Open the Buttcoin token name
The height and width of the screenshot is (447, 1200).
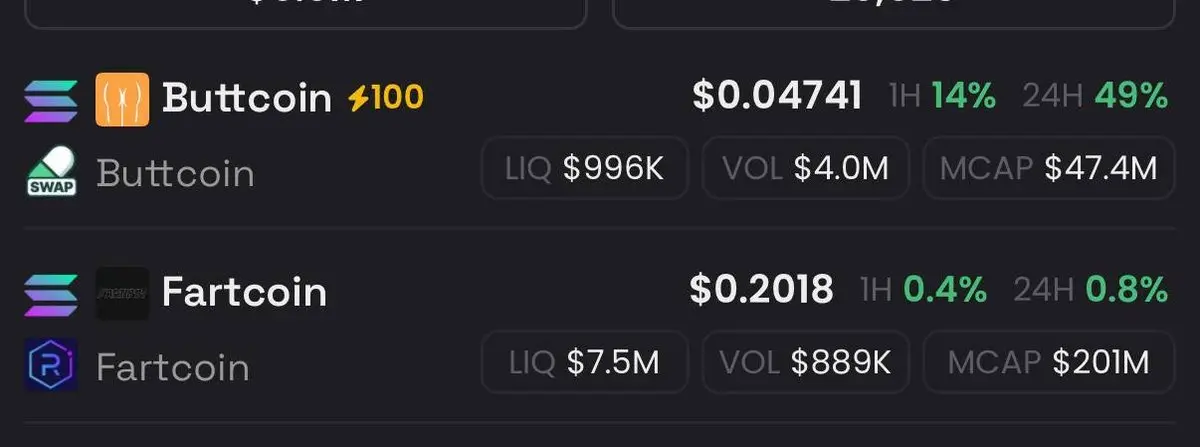coord(246,98)
